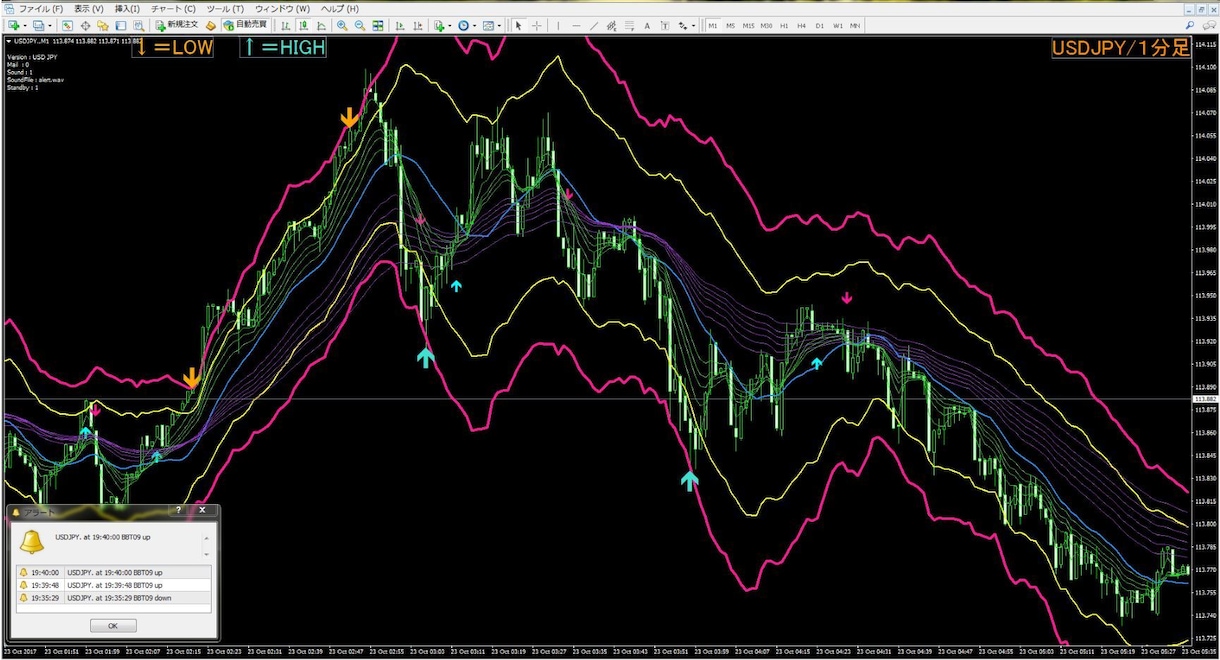Screen dimensions: 1220x660
Task: Select the trendline drawing tool
Action: coord(594,25)
